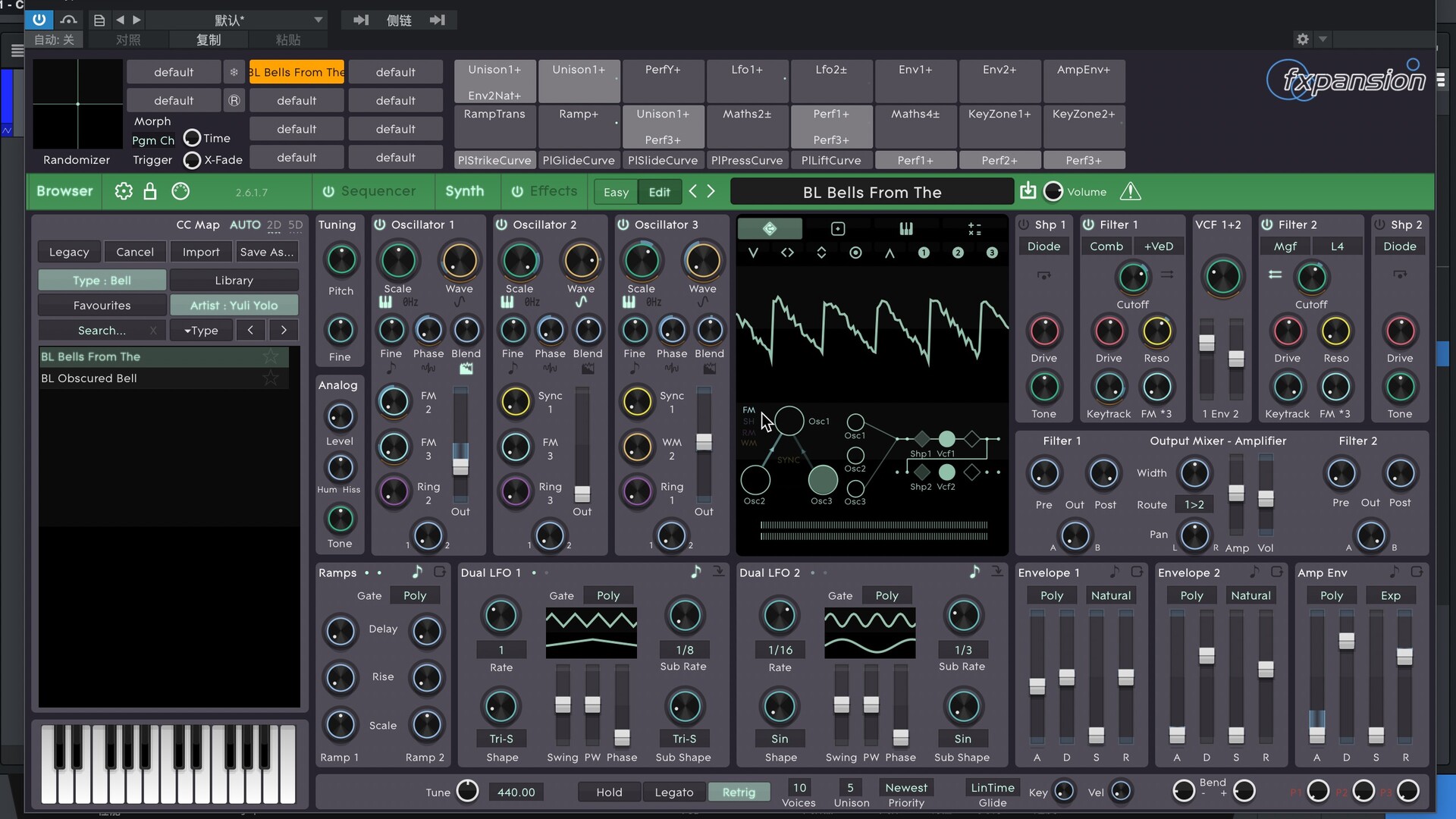The image size is (1456, 819).
Task: Enable the Shp 2 power button
Action: click(1379, 224)
